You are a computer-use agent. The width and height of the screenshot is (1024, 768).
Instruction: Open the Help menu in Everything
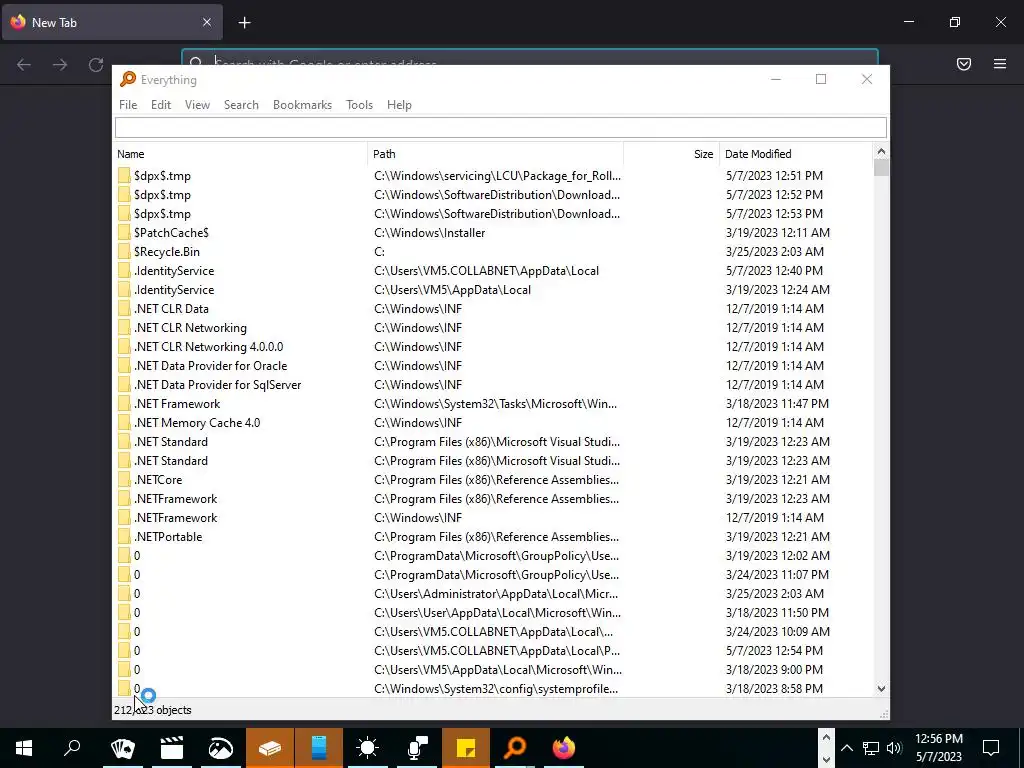[399, 104]
